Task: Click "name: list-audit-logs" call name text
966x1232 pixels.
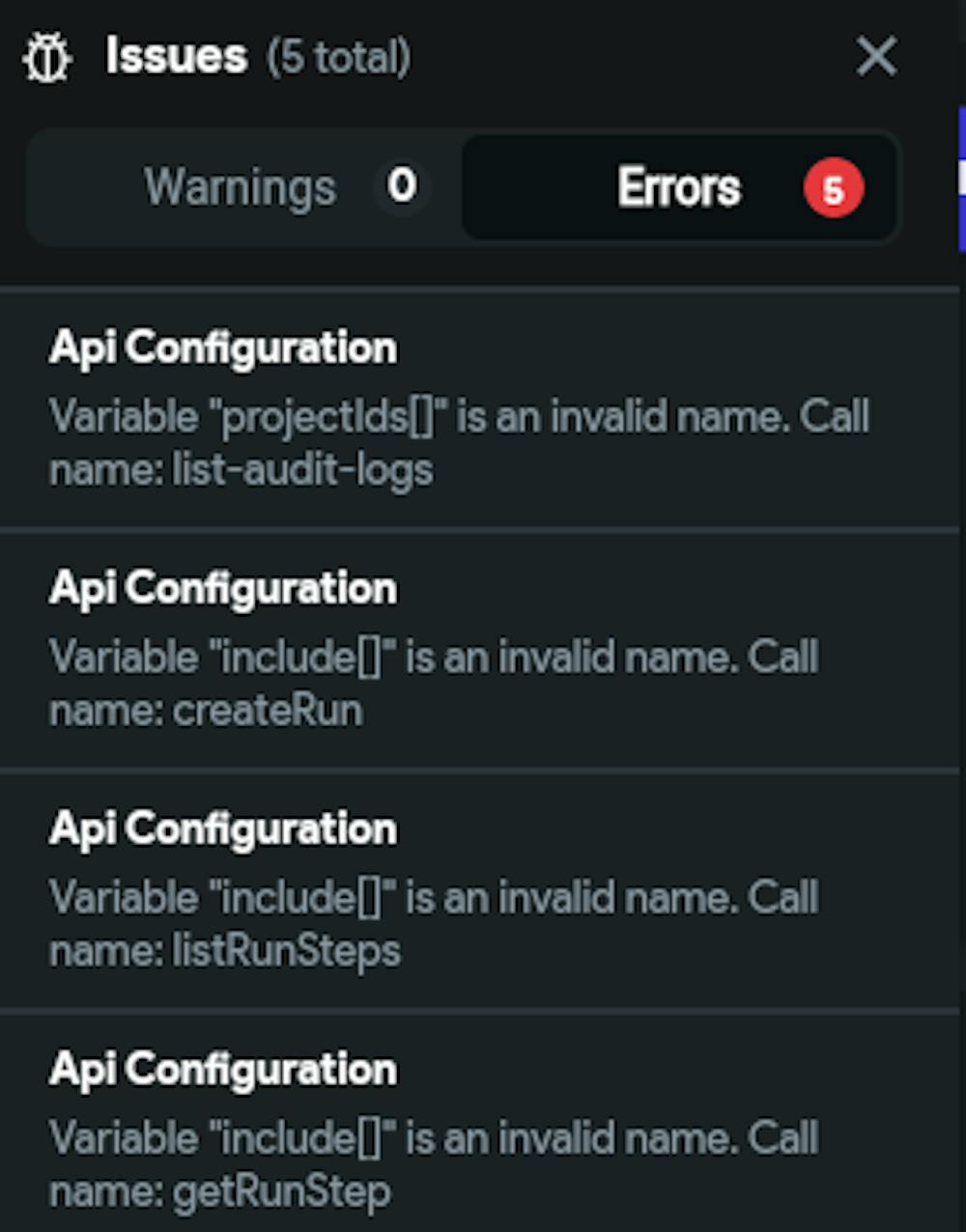Action: [241, 470]
